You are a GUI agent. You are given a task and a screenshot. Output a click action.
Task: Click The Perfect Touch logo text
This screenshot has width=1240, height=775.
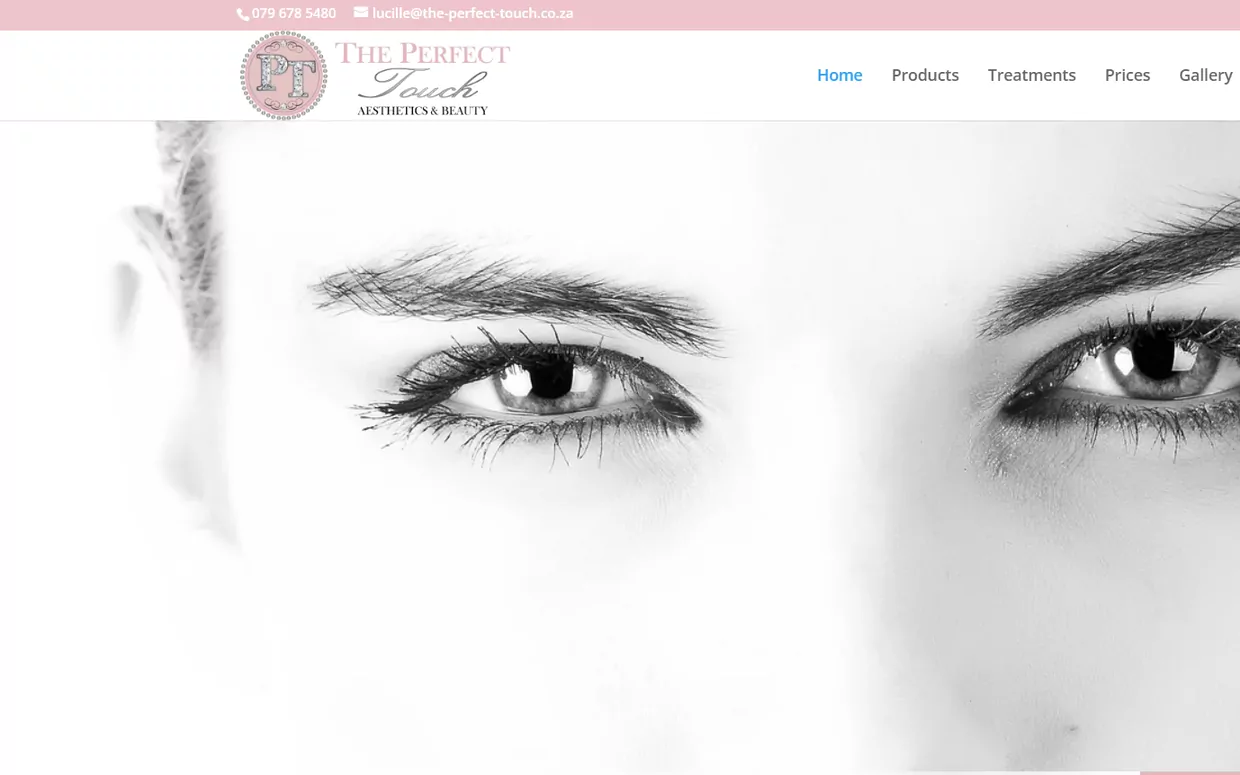pos(422,78)
